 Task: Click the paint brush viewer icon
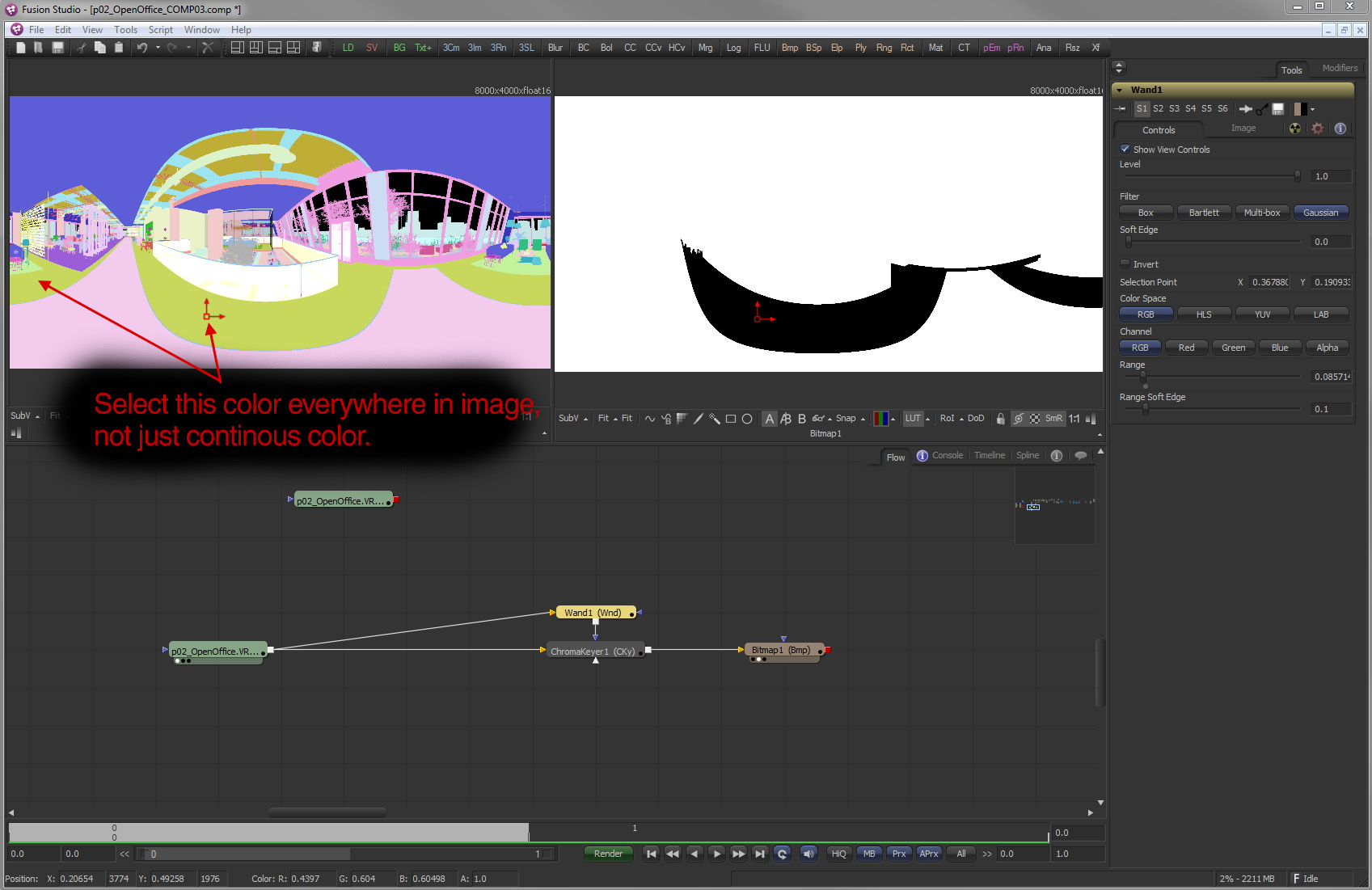pos(699,419)
